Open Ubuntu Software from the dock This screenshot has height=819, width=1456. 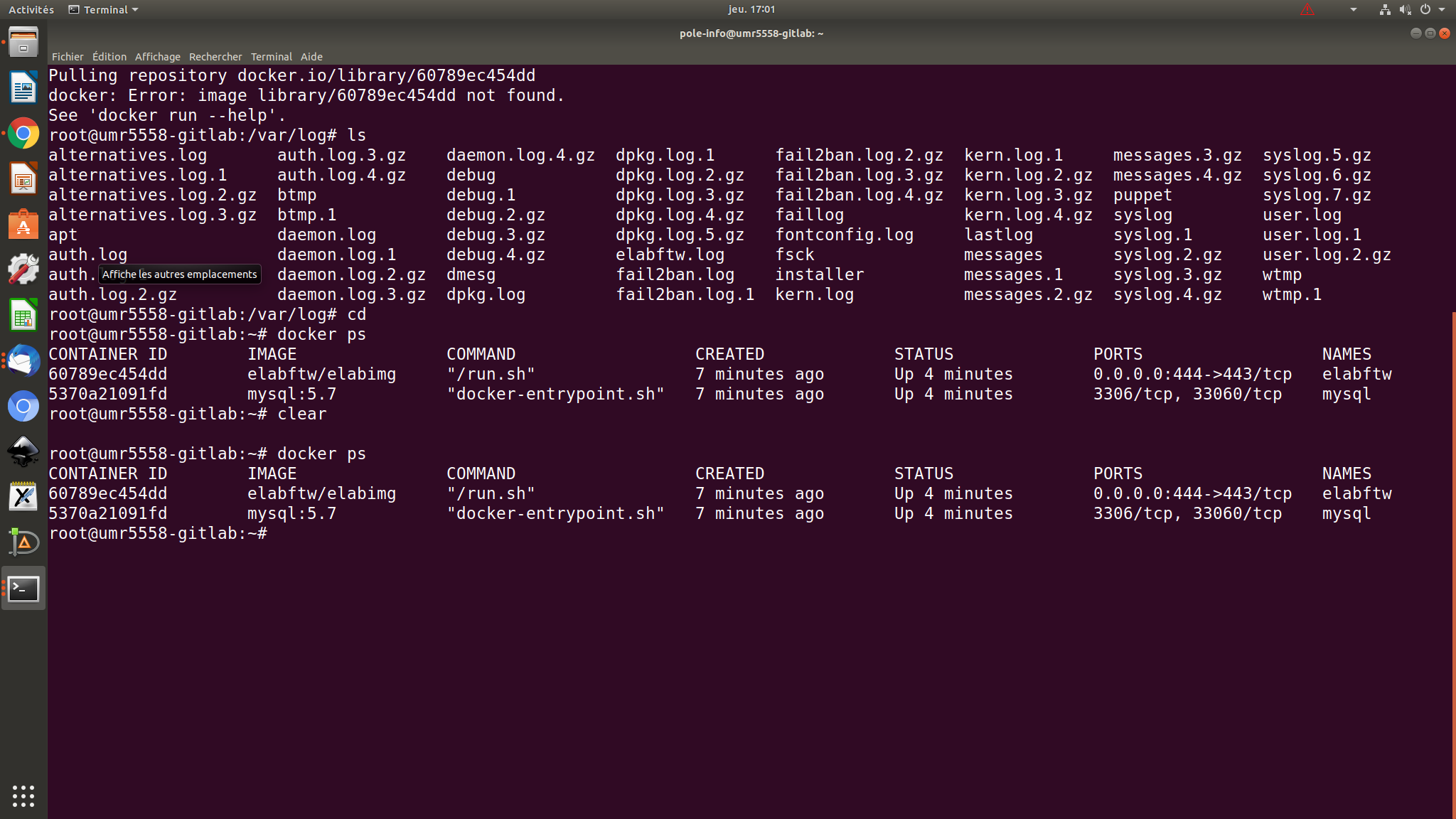[x=23, y=225]
